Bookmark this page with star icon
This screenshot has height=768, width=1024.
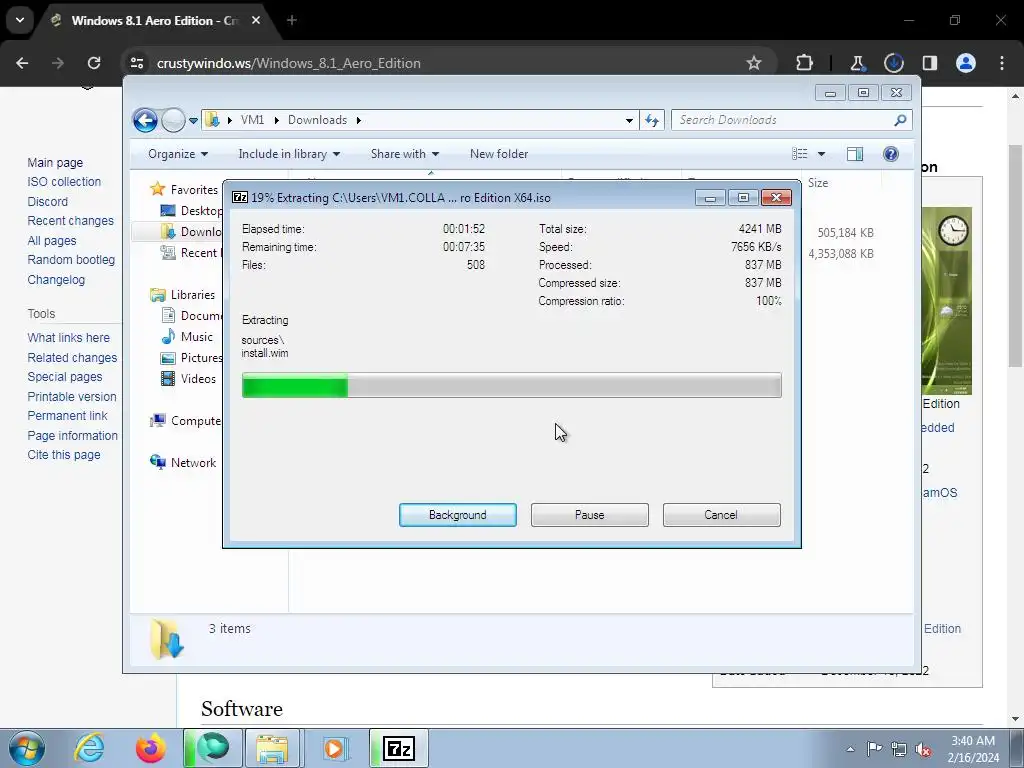click(x=754, y=63)
